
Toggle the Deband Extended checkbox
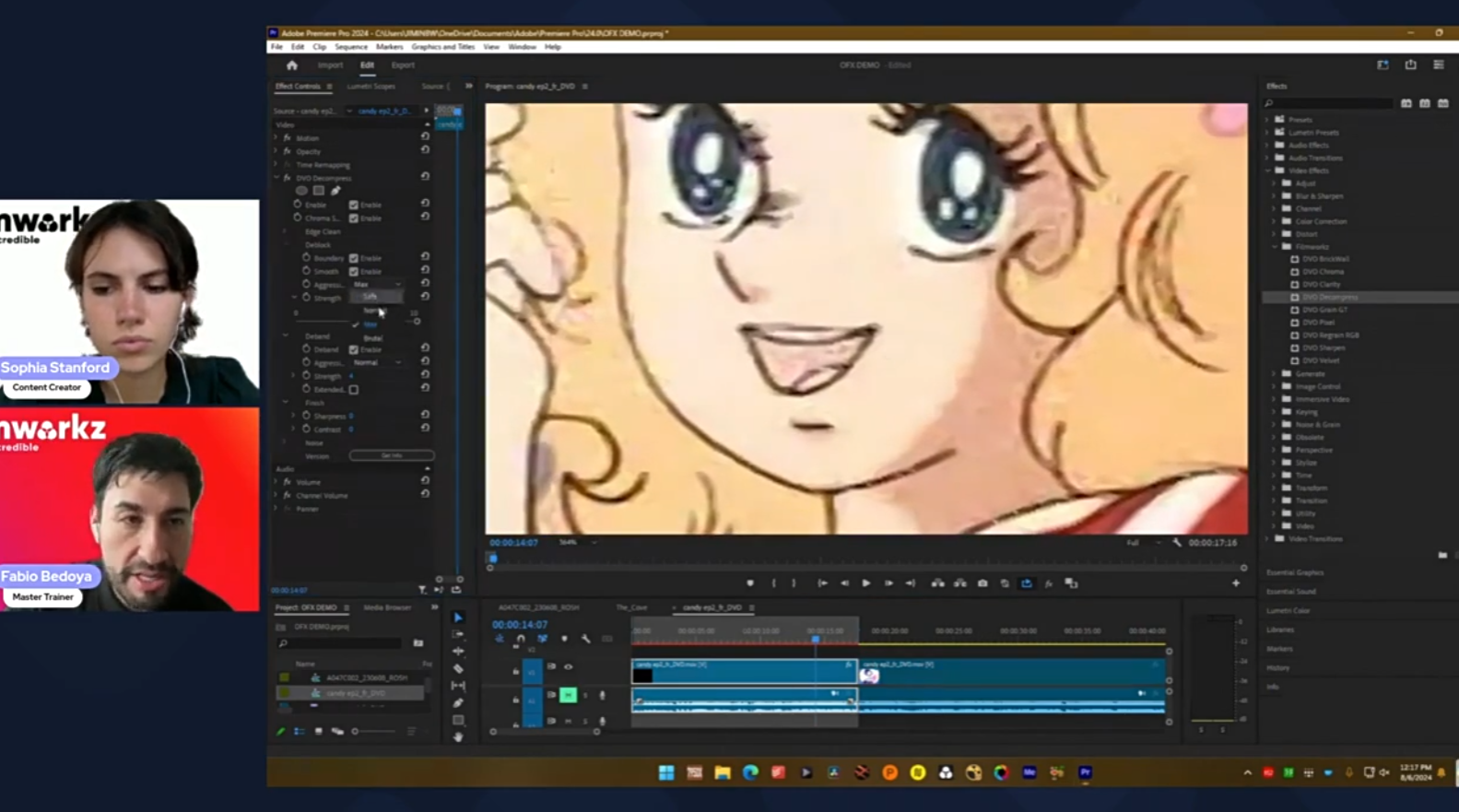[x=354, y=390]
